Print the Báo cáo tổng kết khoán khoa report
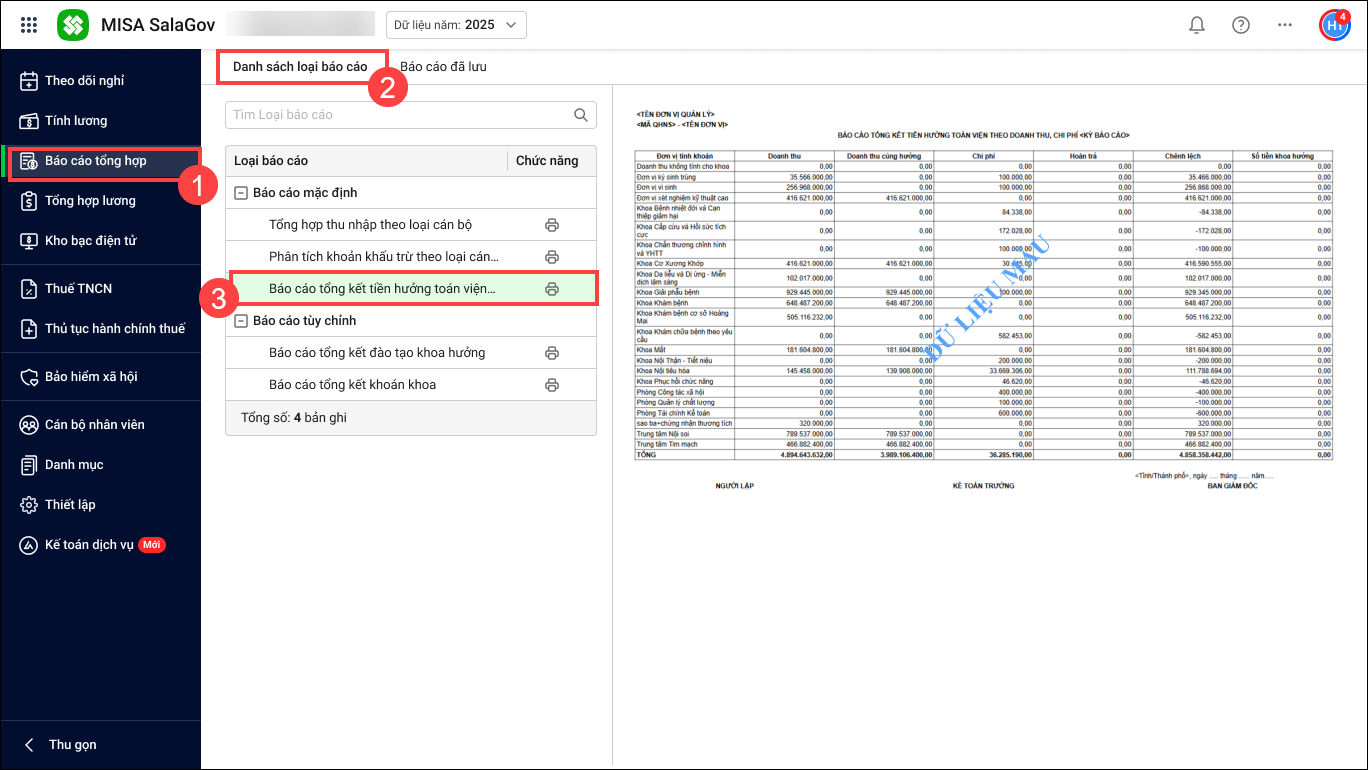This screenshot has height=770, width=1368. pos(551,385)
